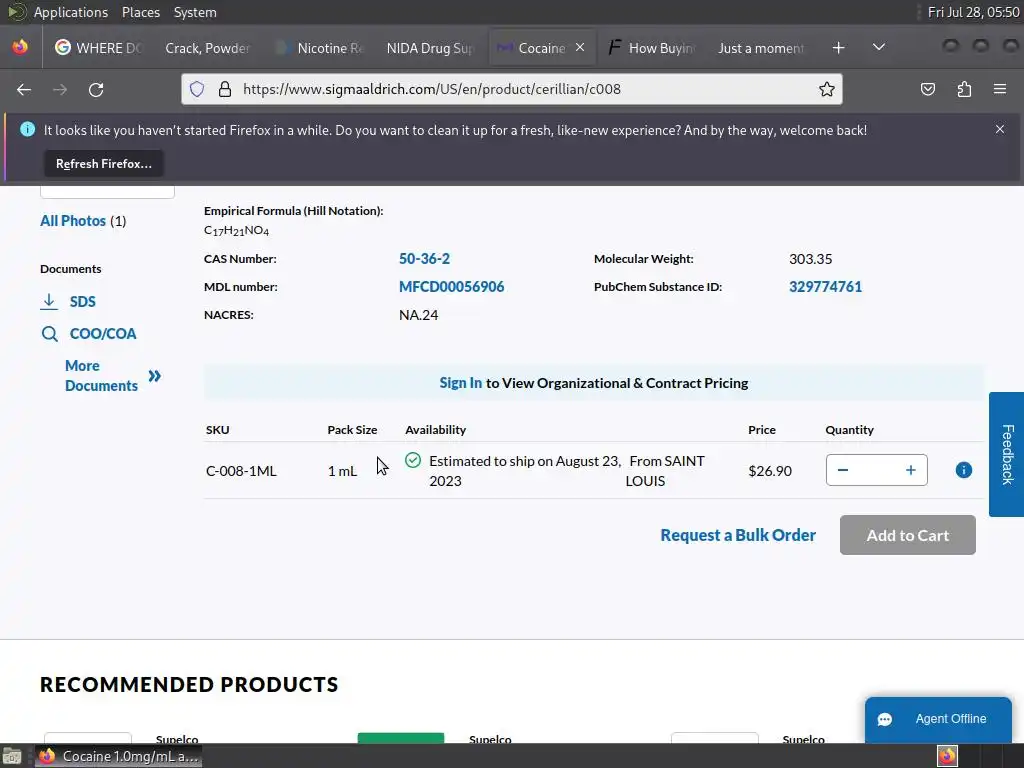This screenshot has width=1024, height=768.
Task: Switch to the Crack, Powder tab
Action: coord(207,48)
